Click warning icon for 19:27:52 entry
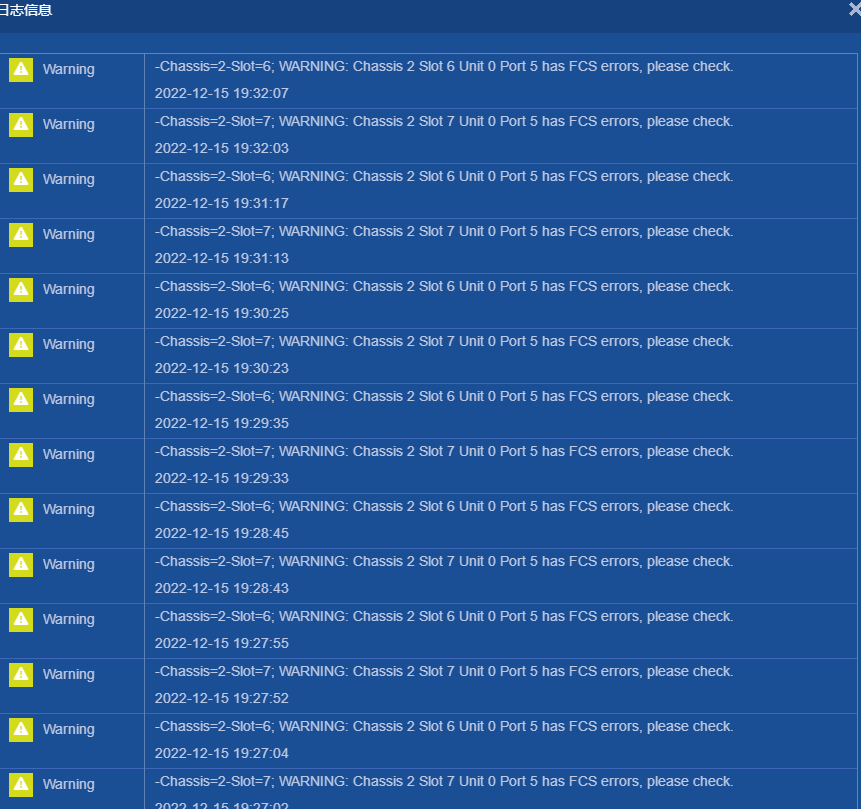This screenshot has height=809, width=861. point(21,674)
